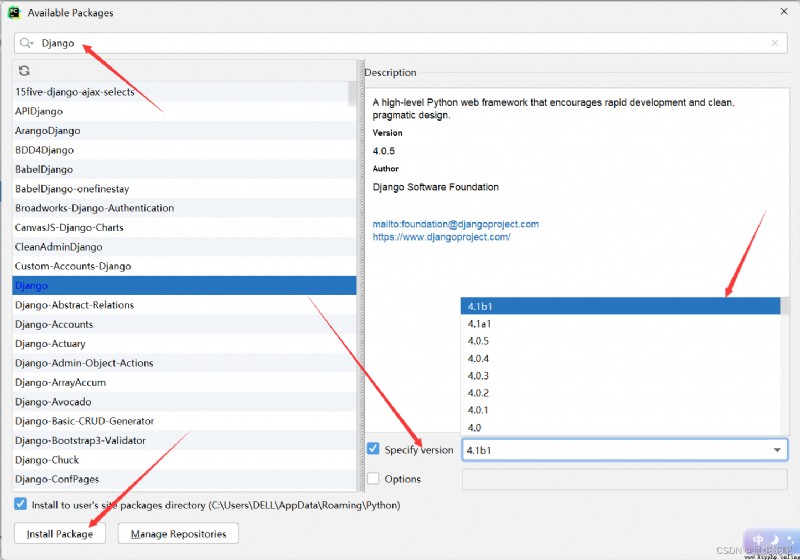Click in the package search field
This screenshot has width=800, height=560.
[401, 43]
